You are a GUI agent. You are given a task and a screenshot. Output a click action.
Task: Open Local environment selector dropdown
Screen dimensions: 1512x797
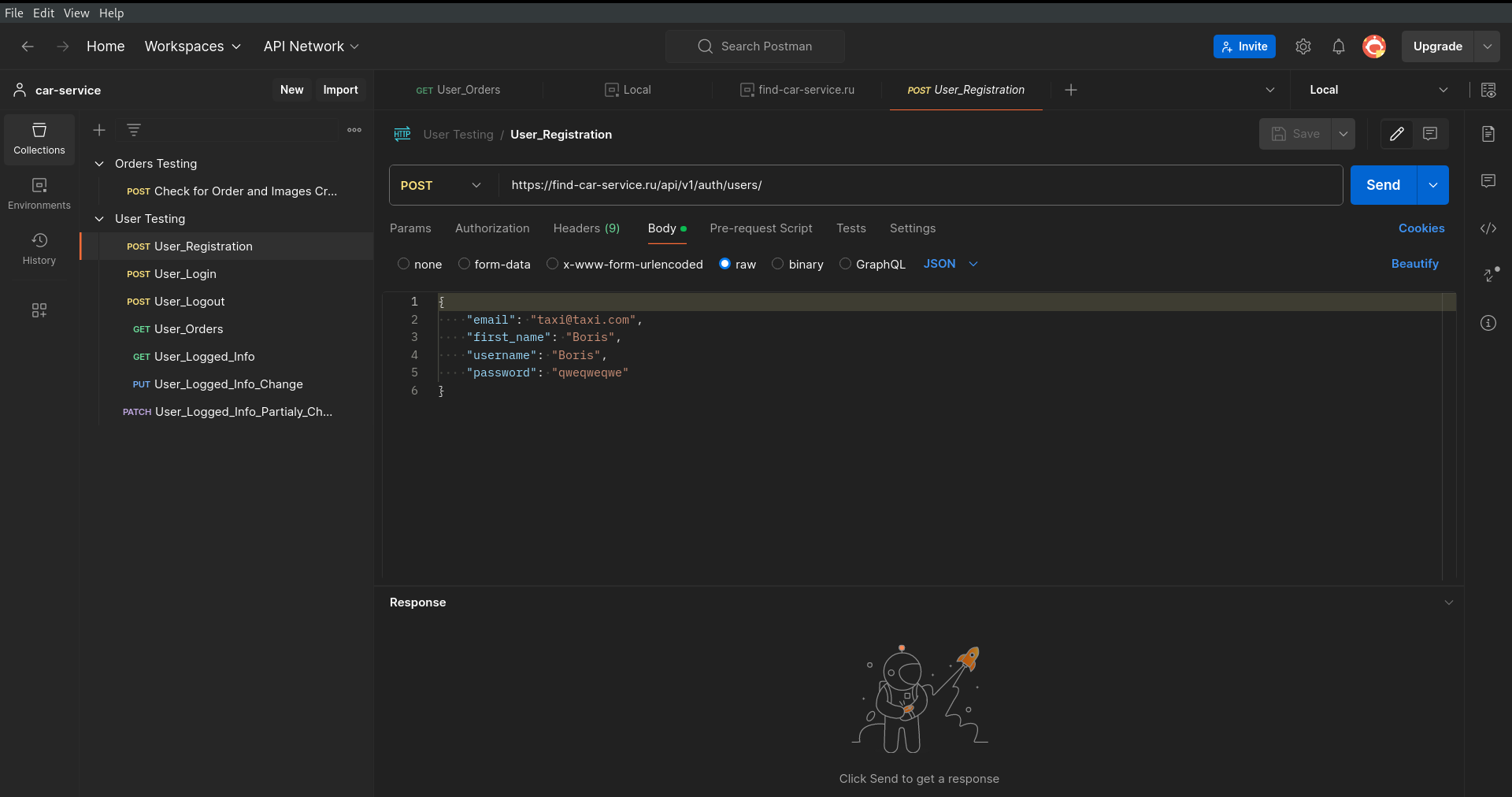[x=1379, y=90]
